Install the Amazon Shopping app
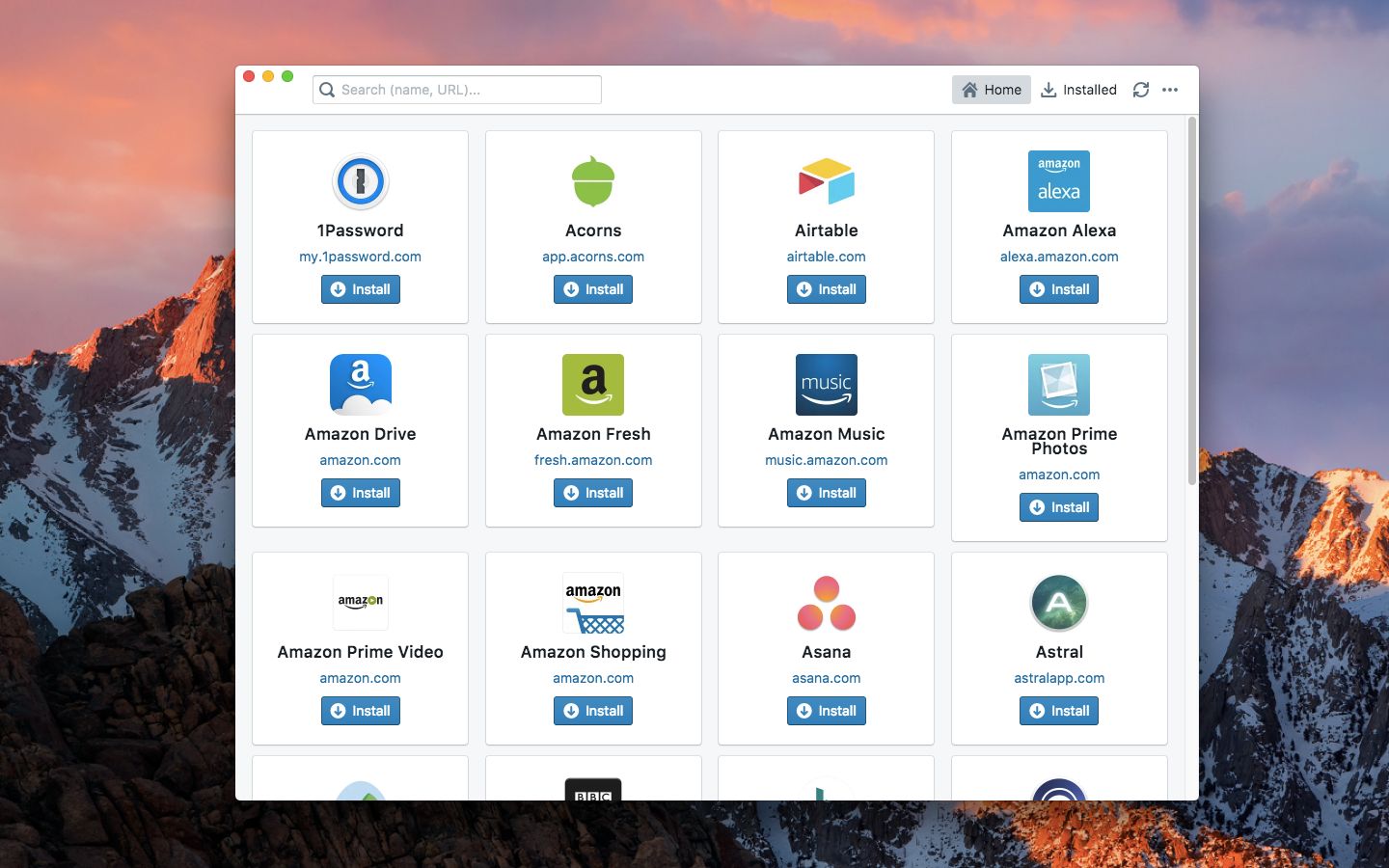Screen dimensions: 1389x868 (593, 711)
